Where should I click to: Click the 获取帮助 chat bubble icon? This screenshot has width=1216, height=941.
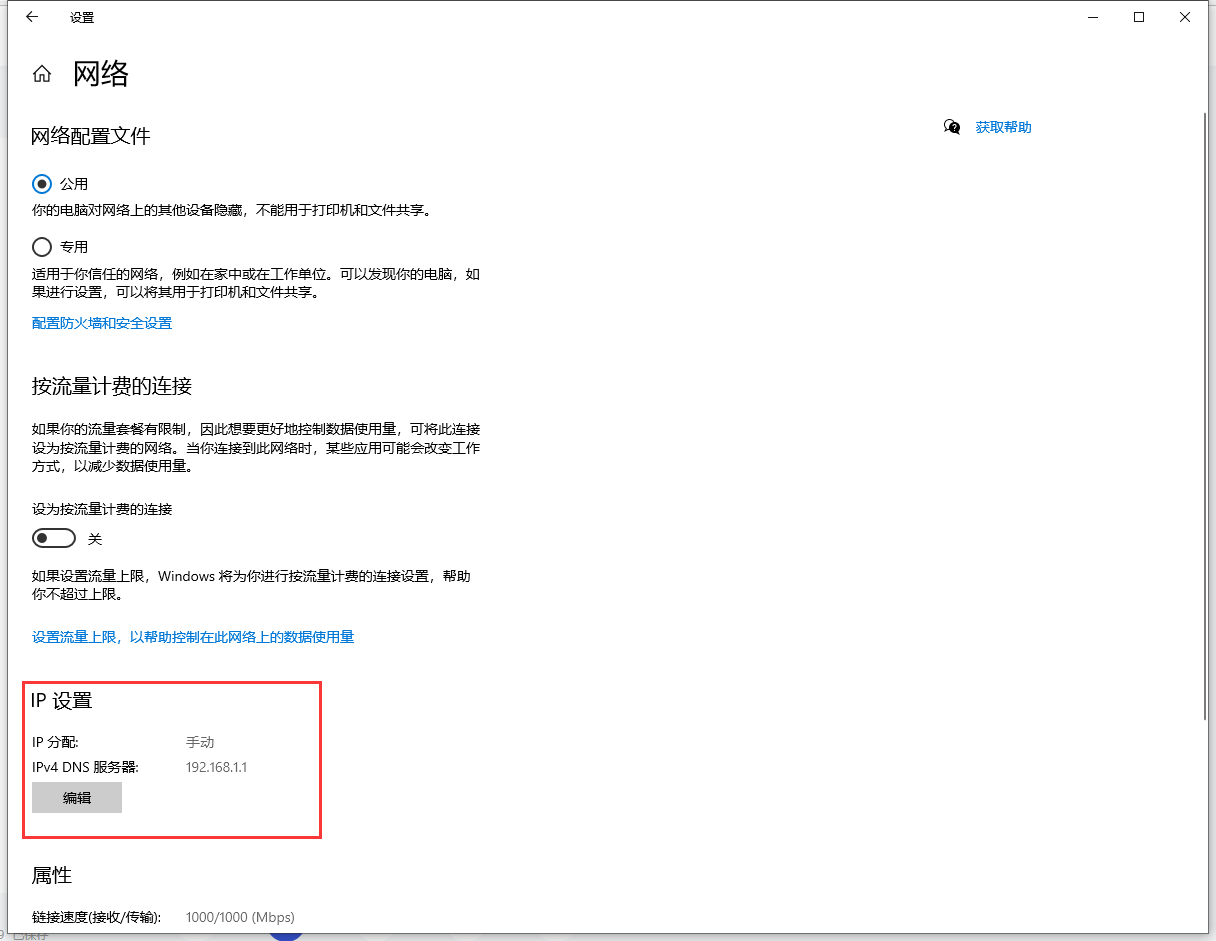click(x=952, y=127)
